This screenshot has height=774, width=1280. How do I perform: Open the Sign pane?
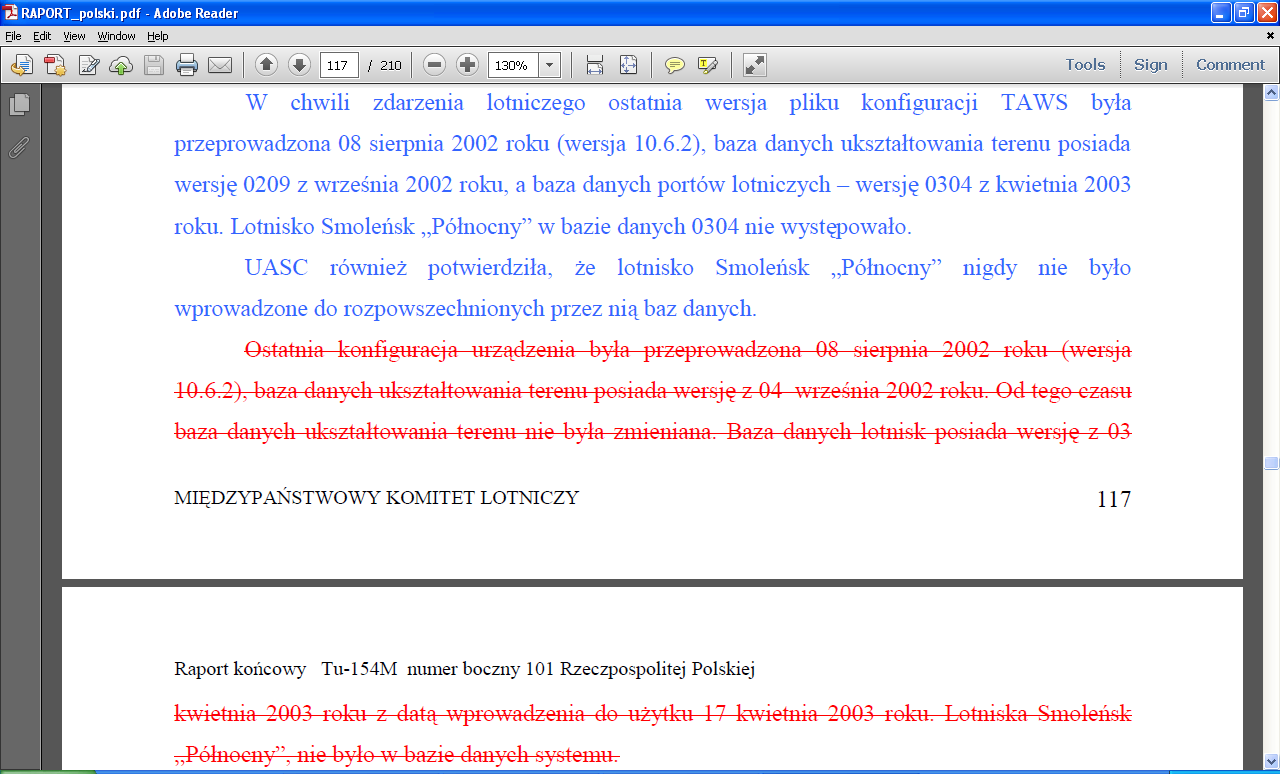point(1150,64)
